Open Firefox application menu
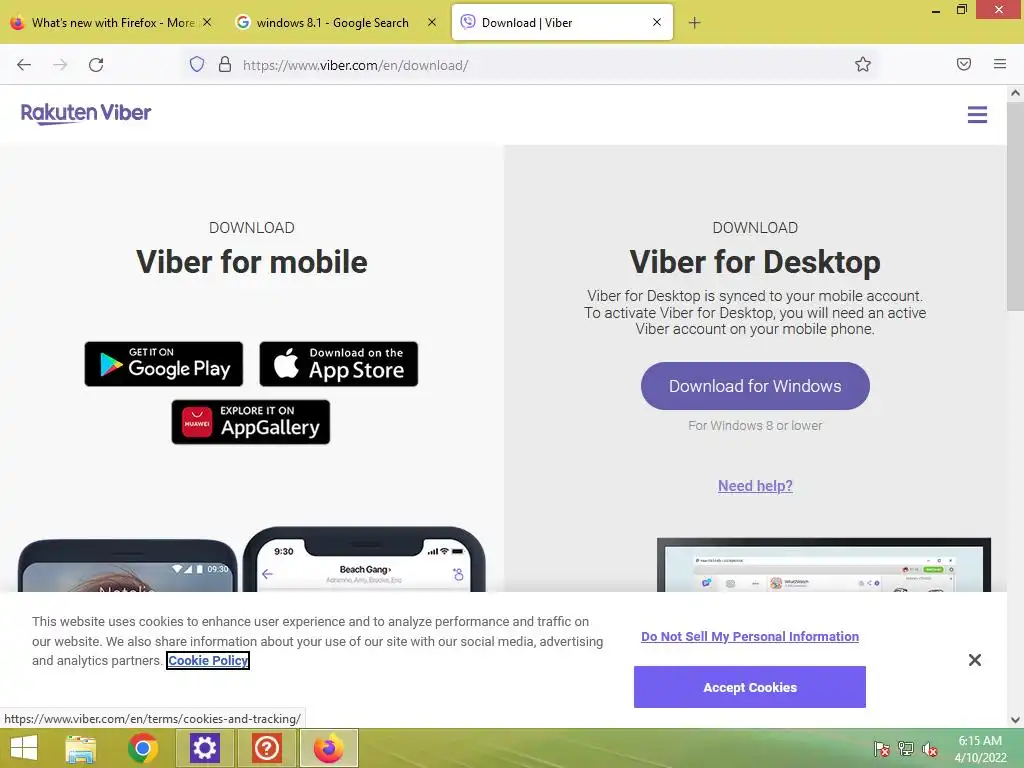 coord(1000,64)
